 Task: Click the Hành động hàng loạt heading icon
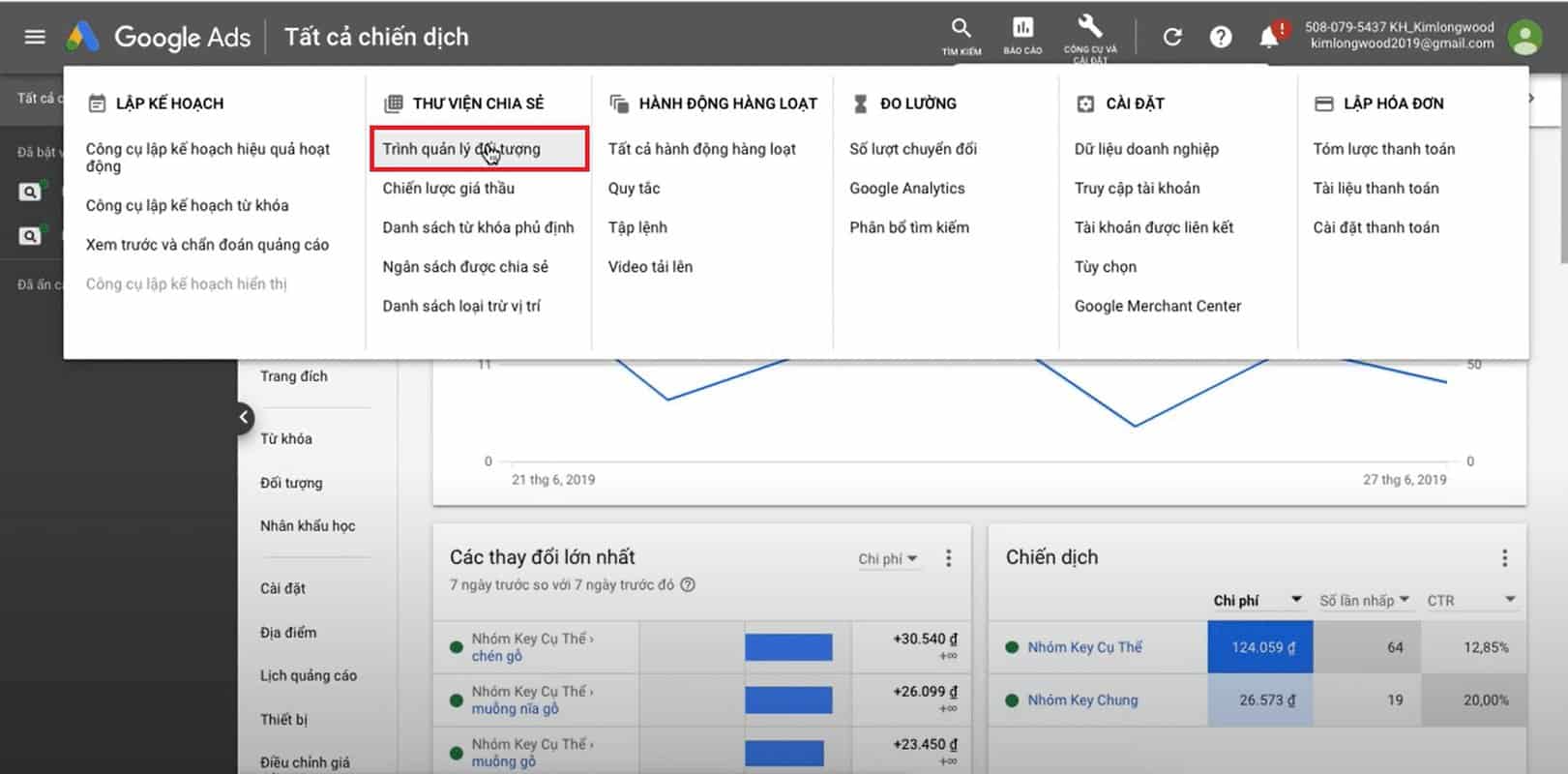pos(618,104)
